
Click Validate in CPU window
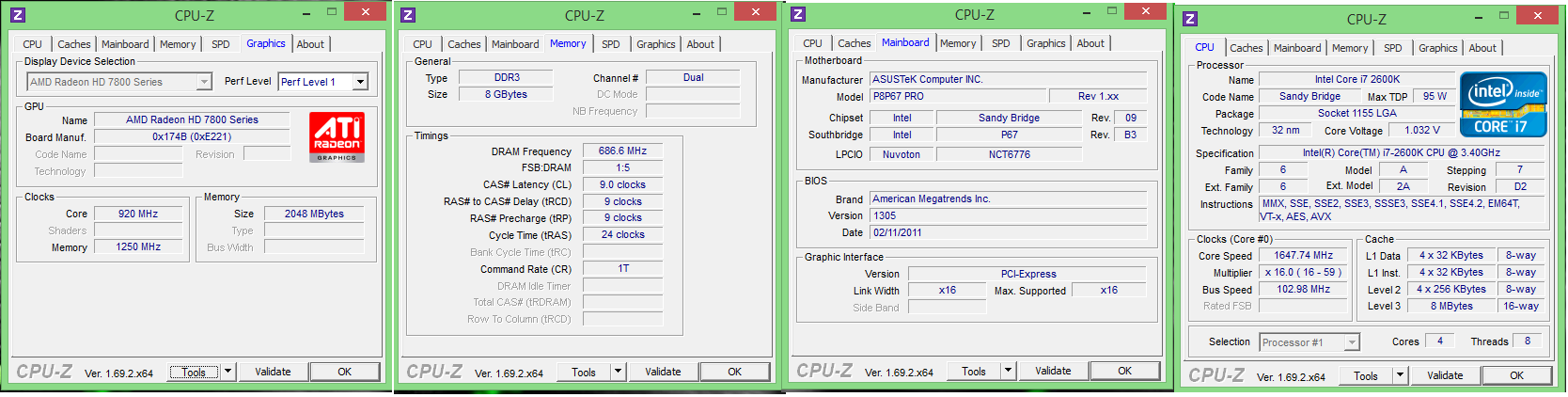coord(1445,375)
